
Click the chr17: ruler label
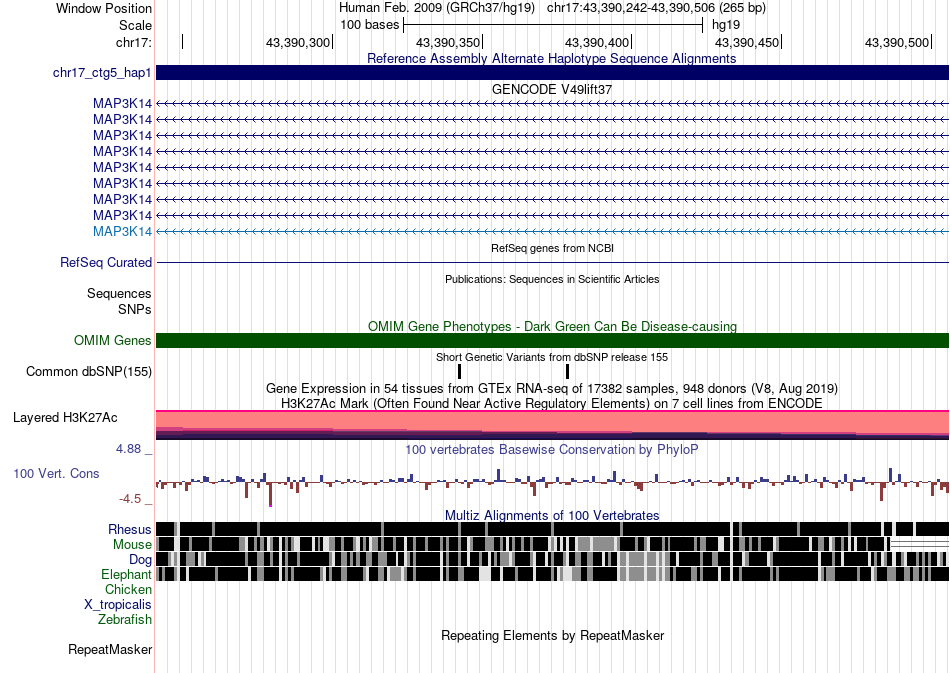[133, 42]
